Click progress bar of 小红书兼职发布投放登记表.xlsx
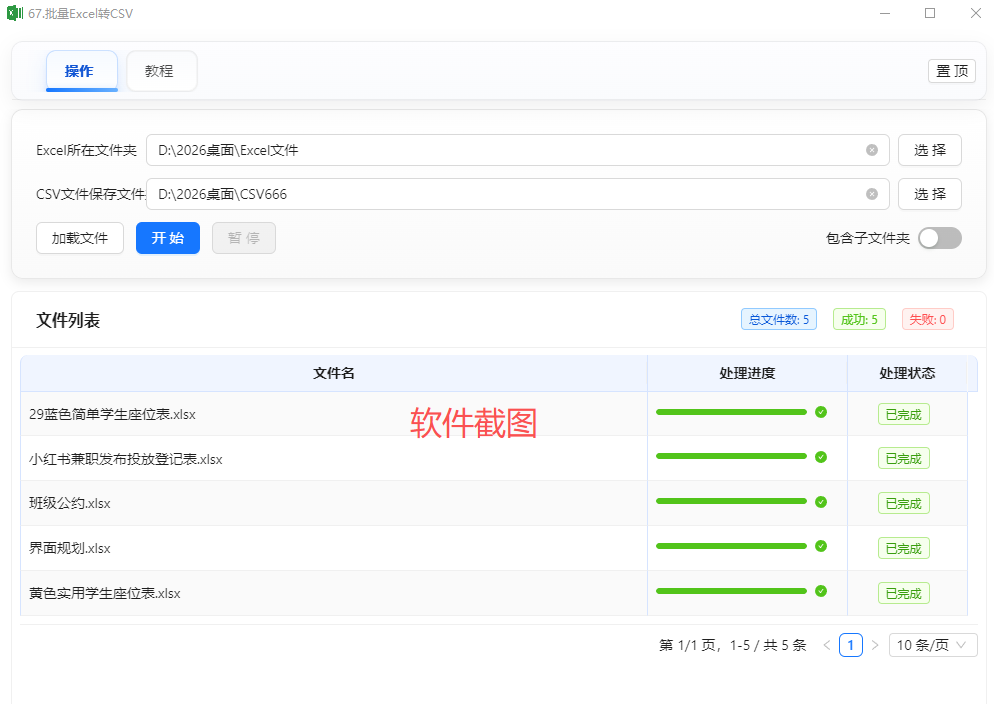Image resolution: width=994 pixels, height=704 pixels. pos(731,456)
